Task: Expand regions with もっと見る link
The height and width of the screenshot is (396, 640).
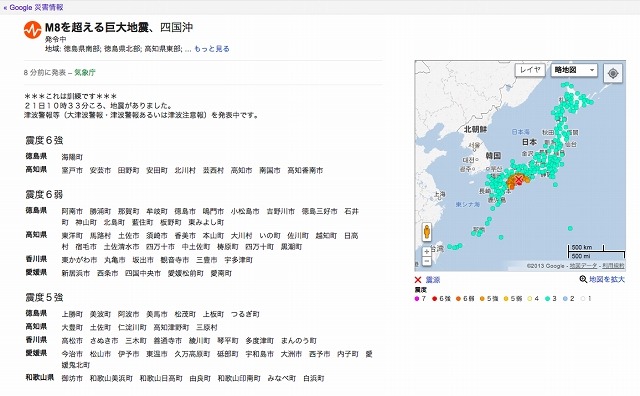Action: (212, 49)
